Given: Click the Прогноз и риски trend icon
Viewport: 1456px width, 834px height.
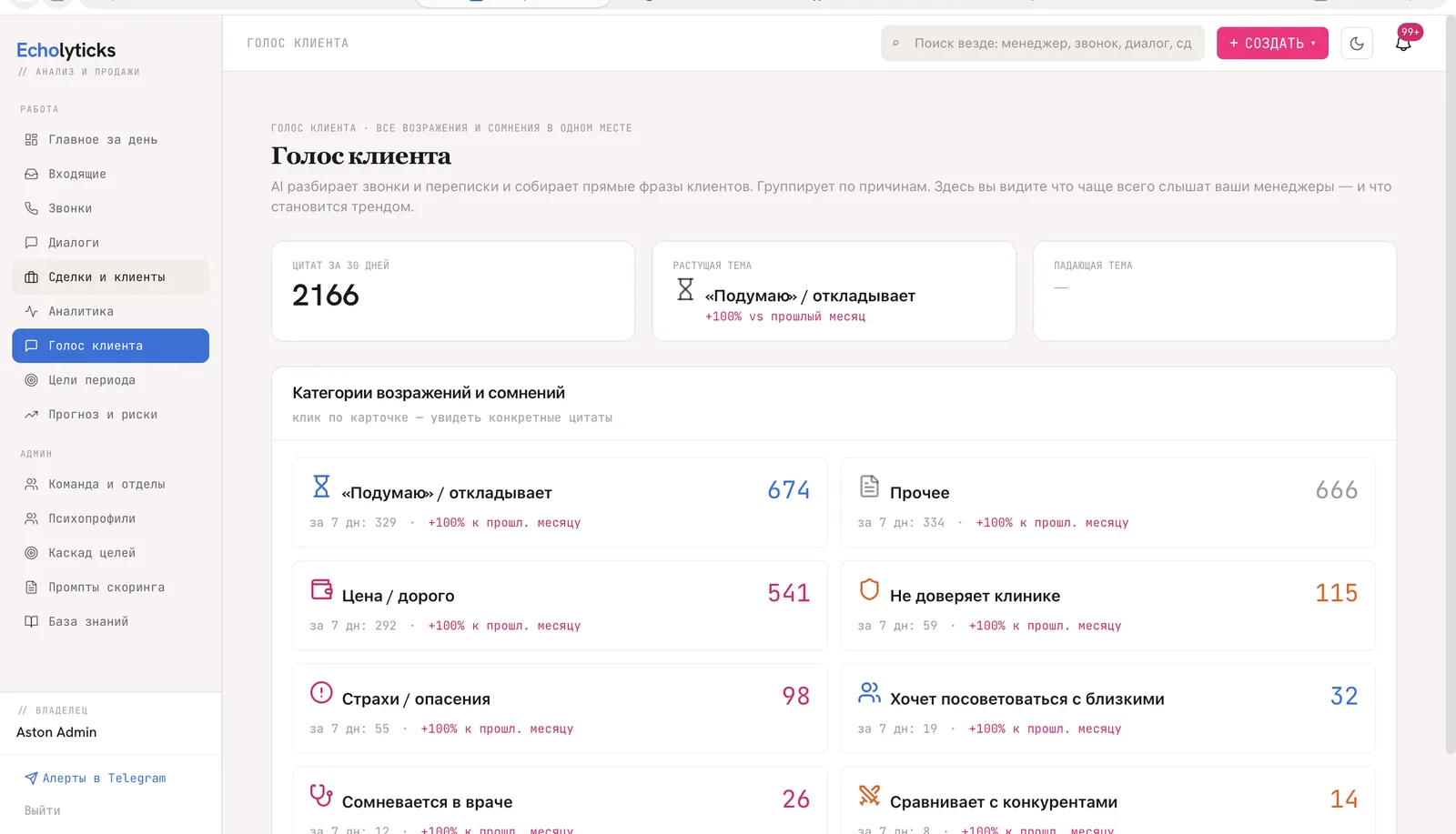Looking at the screenshot, I should tap(31, 415).
